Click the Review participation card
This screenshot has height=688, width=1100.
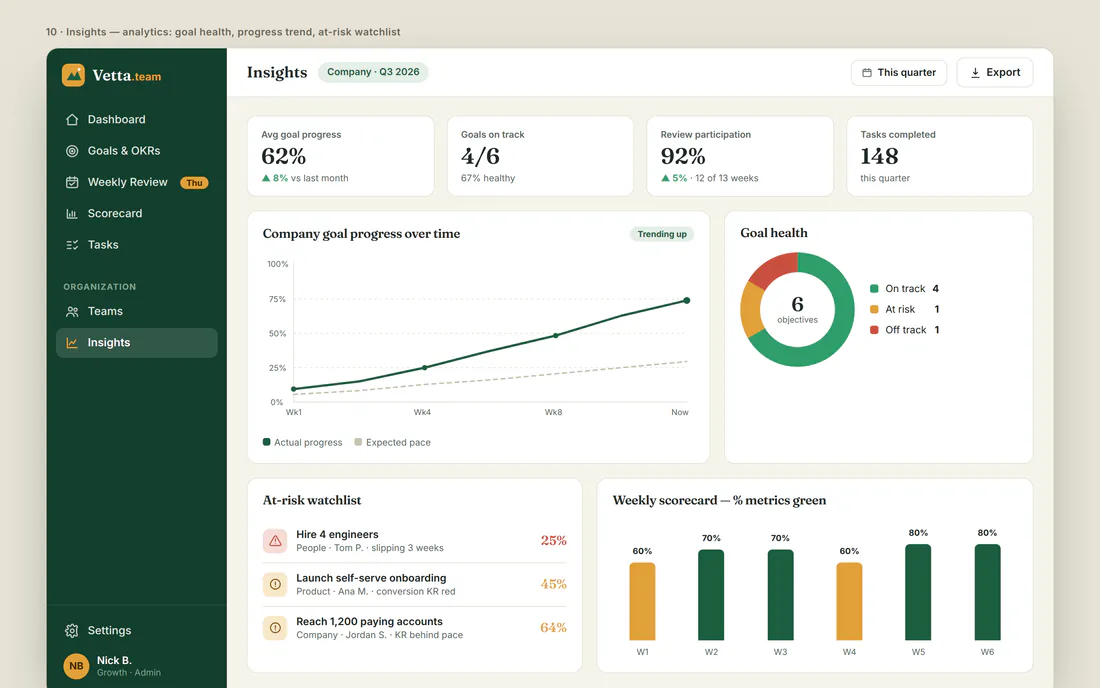740,156
